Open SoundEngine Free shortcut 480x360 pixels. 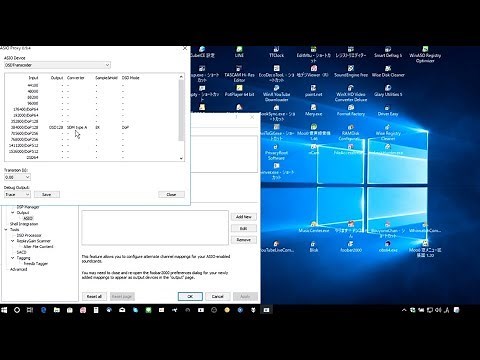coord(351,71)
